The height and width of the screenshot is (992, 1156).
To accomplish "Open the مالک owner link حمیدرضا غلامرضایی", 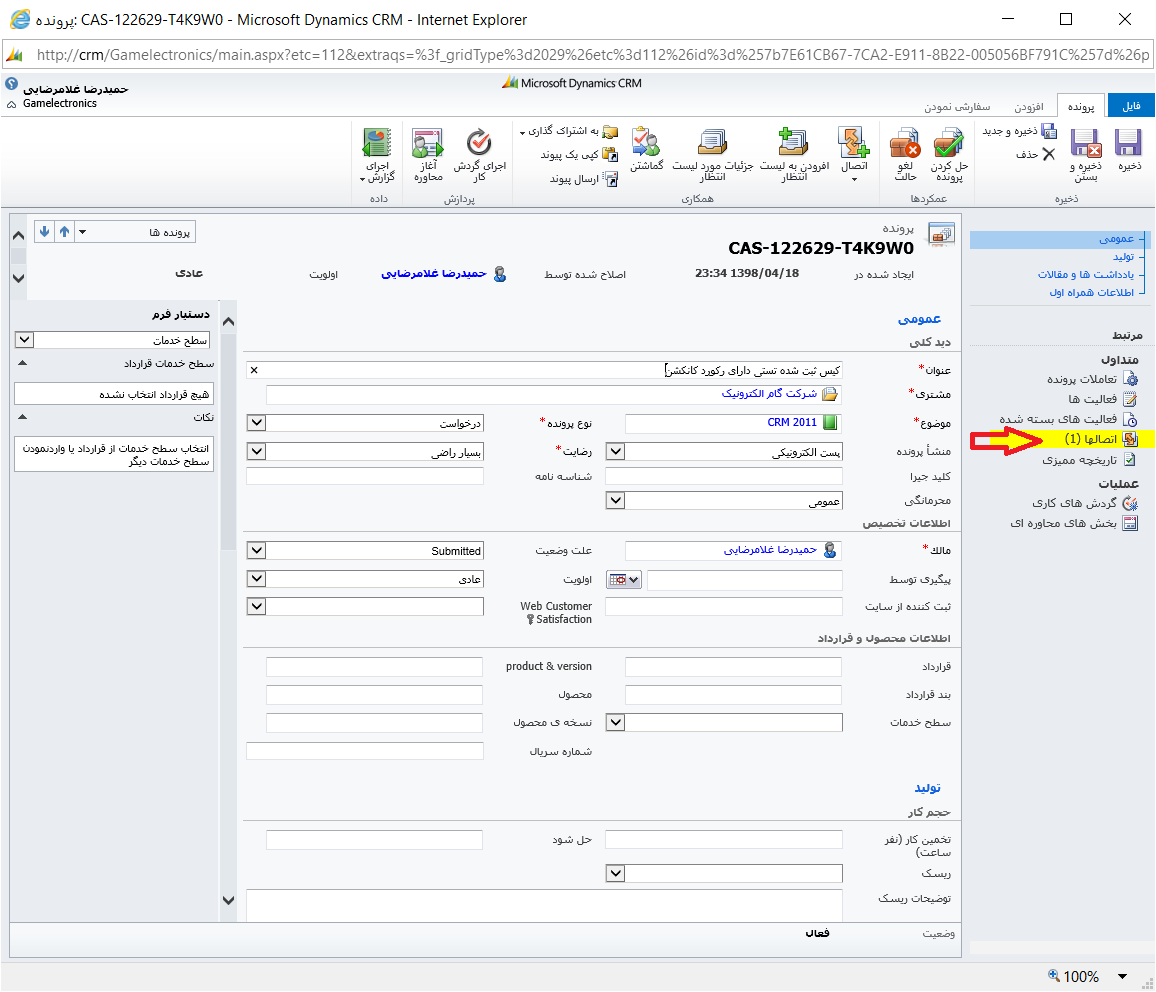I will [770, 550].
